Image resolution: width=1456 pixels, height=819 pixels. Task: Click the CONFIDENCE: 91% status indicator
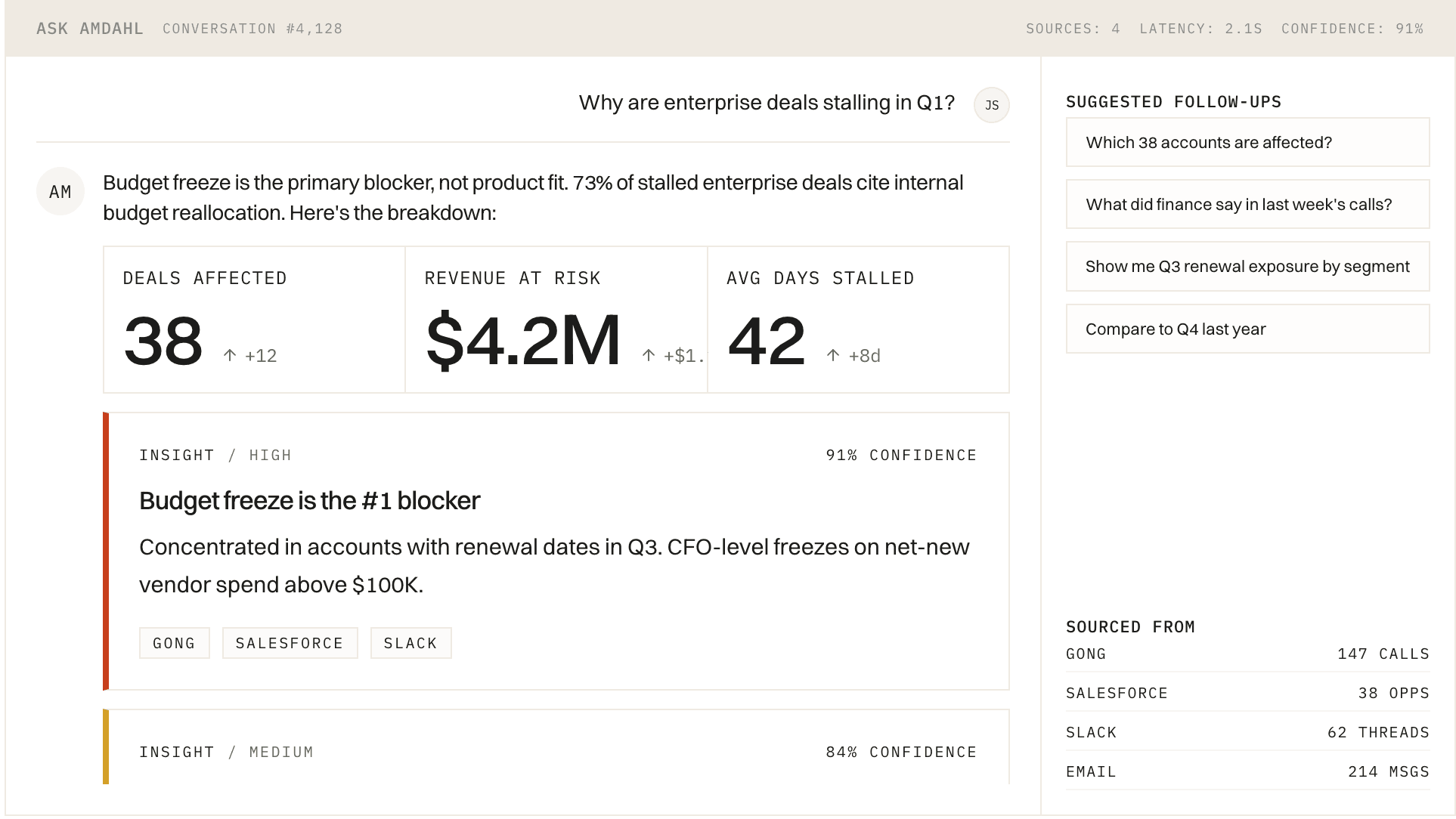point(1350,29)
